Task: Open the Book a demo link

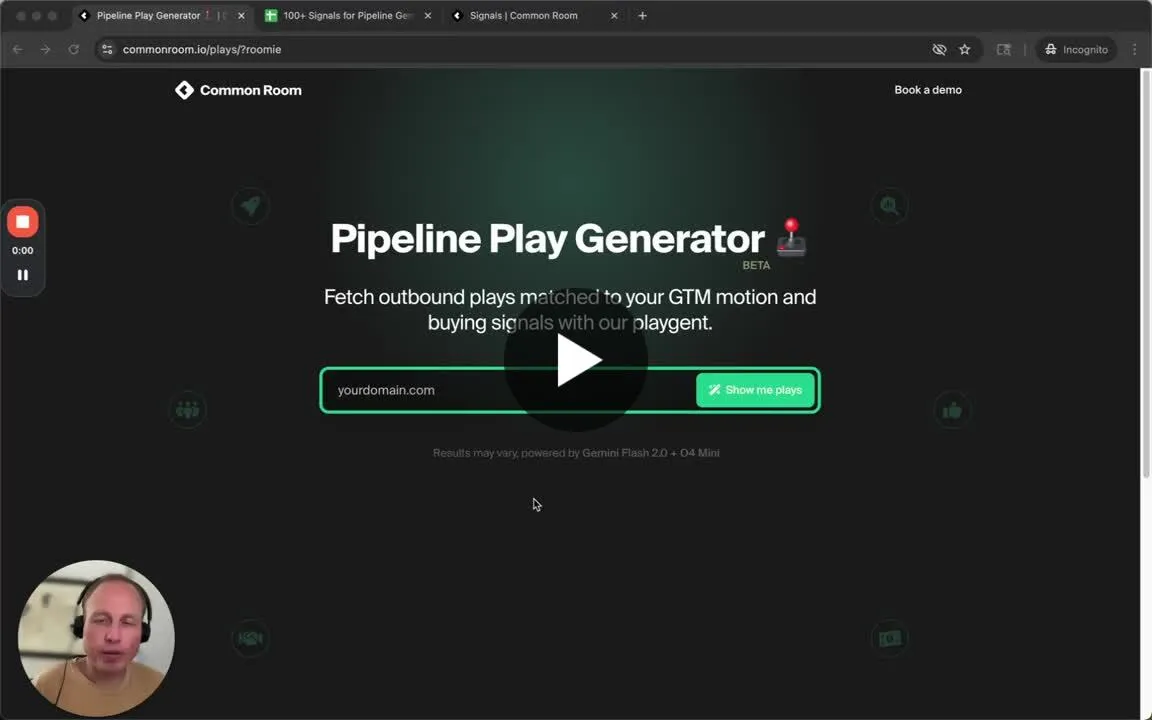Action: click(x=927, y=90)
